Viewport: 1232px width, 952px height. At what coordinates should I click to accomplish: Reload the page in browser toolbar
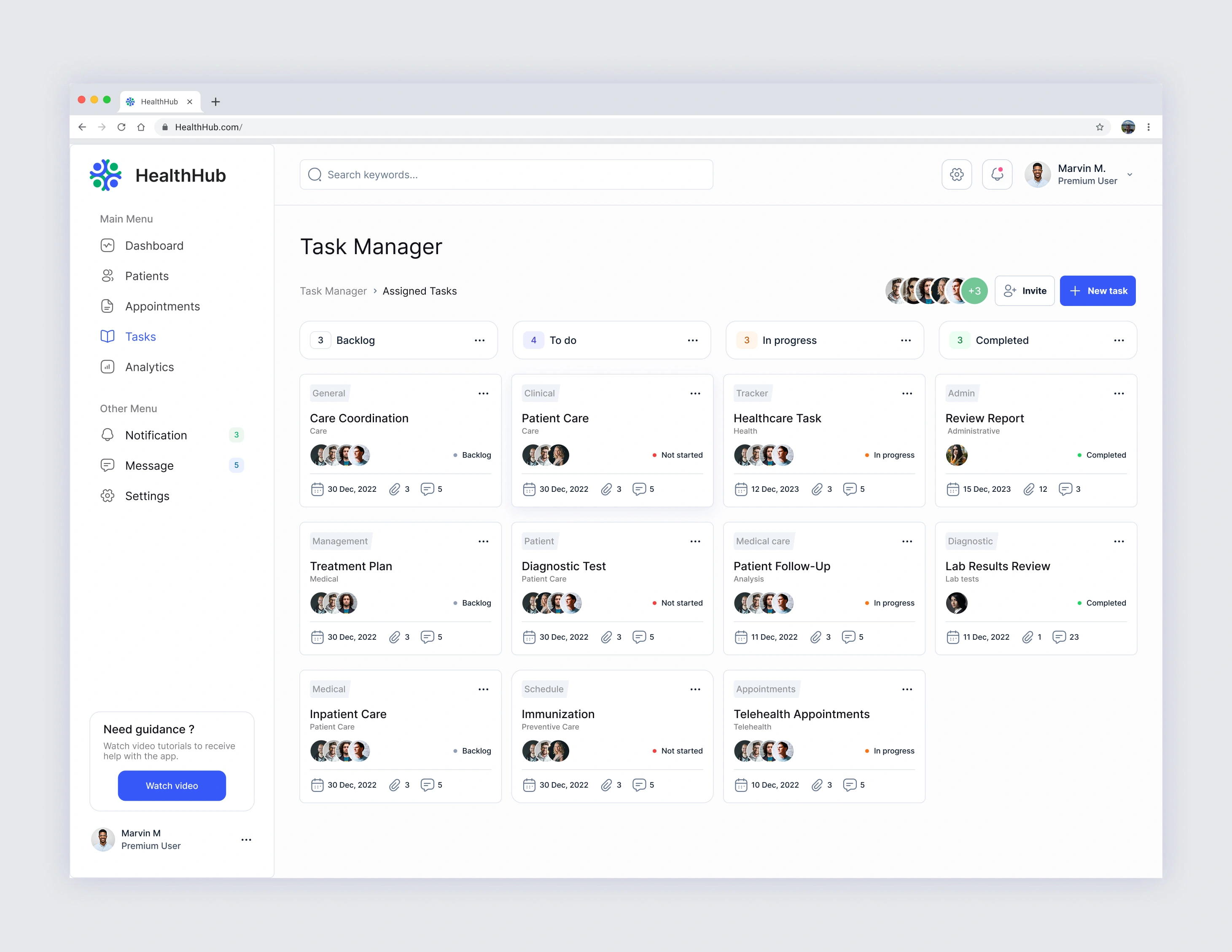pos(121,127)
